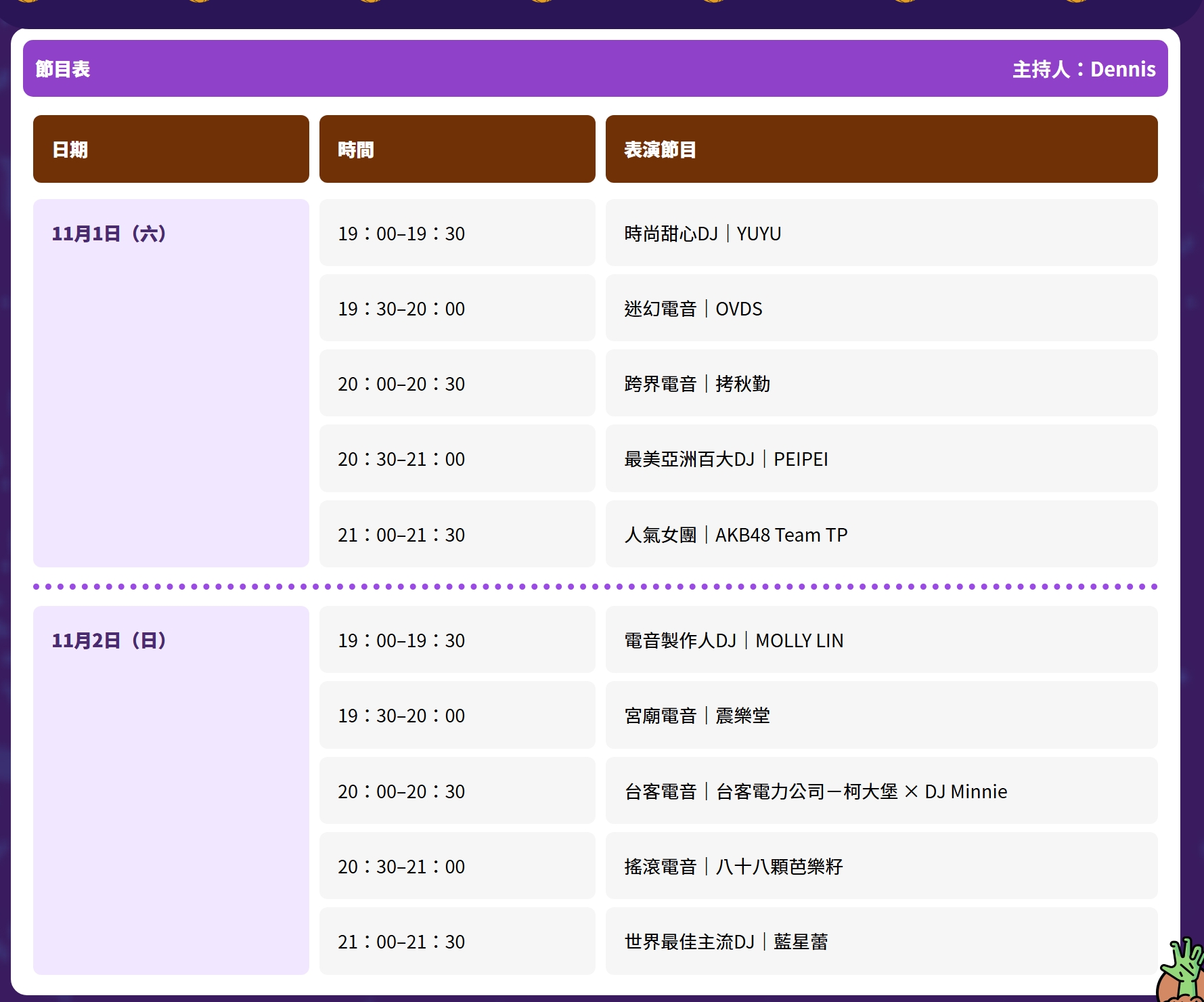This screenshot has width=1204, height=1002.
Task: Select the 主持人：Dennis host label
Action: click(1084, 69)
